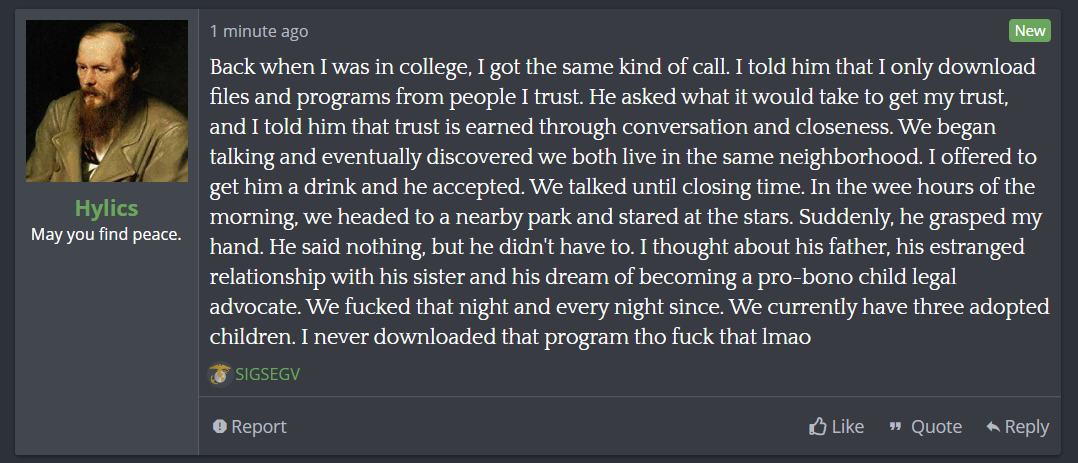The height and width of the screenshot is (463, 1078).
Task: Reply to post via Reply label
Action: coord(1027,427)
